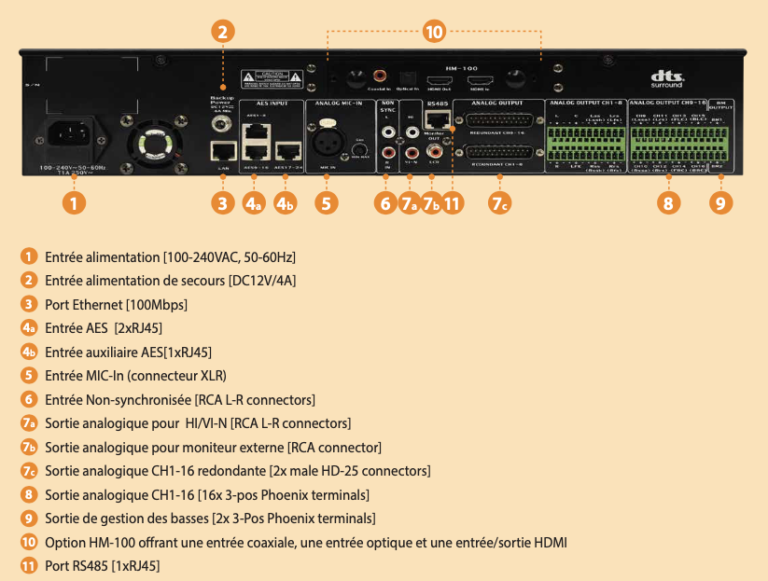Click the legend badge 2 beside alimentation de secours

pos(29,280)
